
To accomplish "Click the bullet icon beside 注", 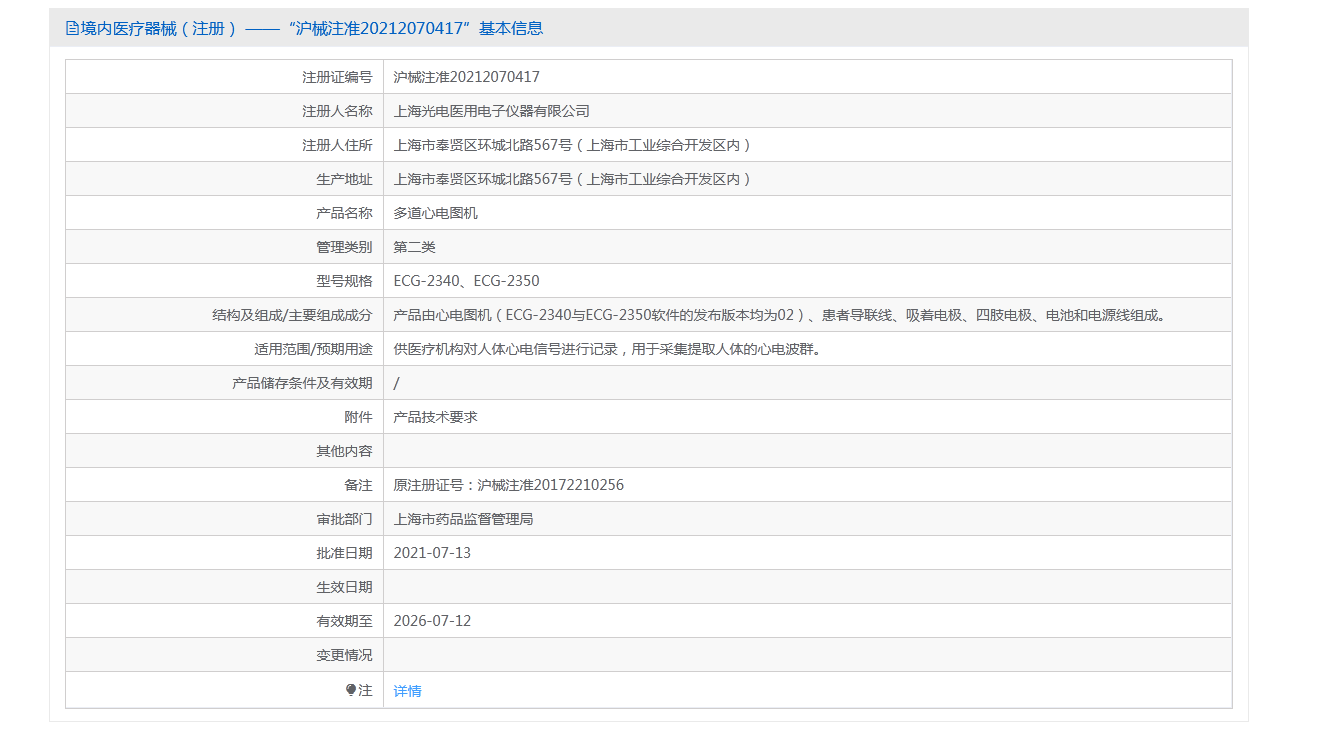I will click(351, 690).
